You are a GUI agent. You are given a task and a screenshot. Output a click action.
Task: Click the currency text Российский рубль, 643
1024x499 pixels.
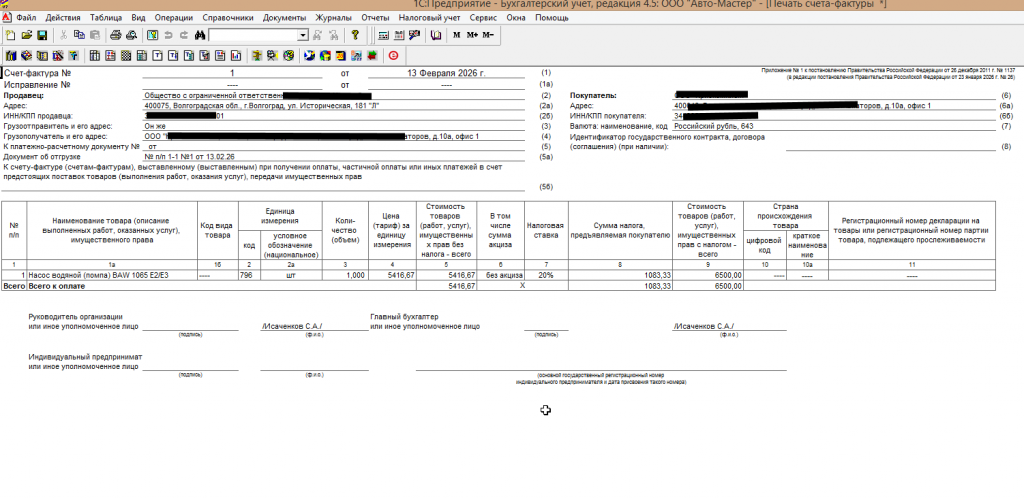[x=714, y=126]
